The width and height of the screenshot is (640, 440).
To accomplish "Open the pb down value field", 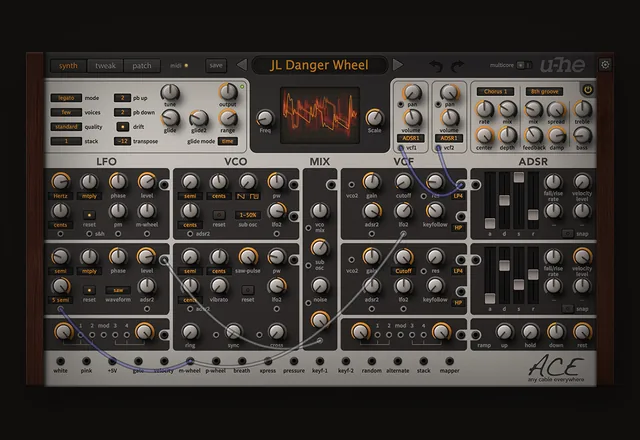I will click(122, 112).
